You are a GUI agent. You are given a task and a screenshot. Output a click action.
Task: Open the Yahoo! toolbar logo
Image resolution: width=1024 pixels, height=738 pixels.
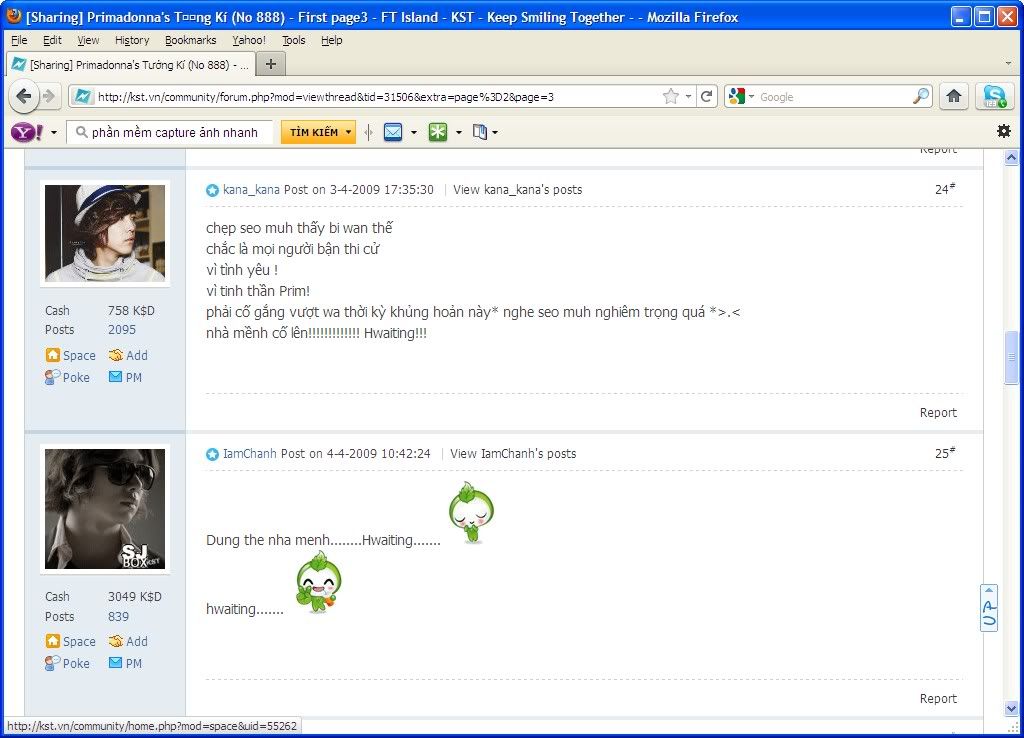point(26,133)
